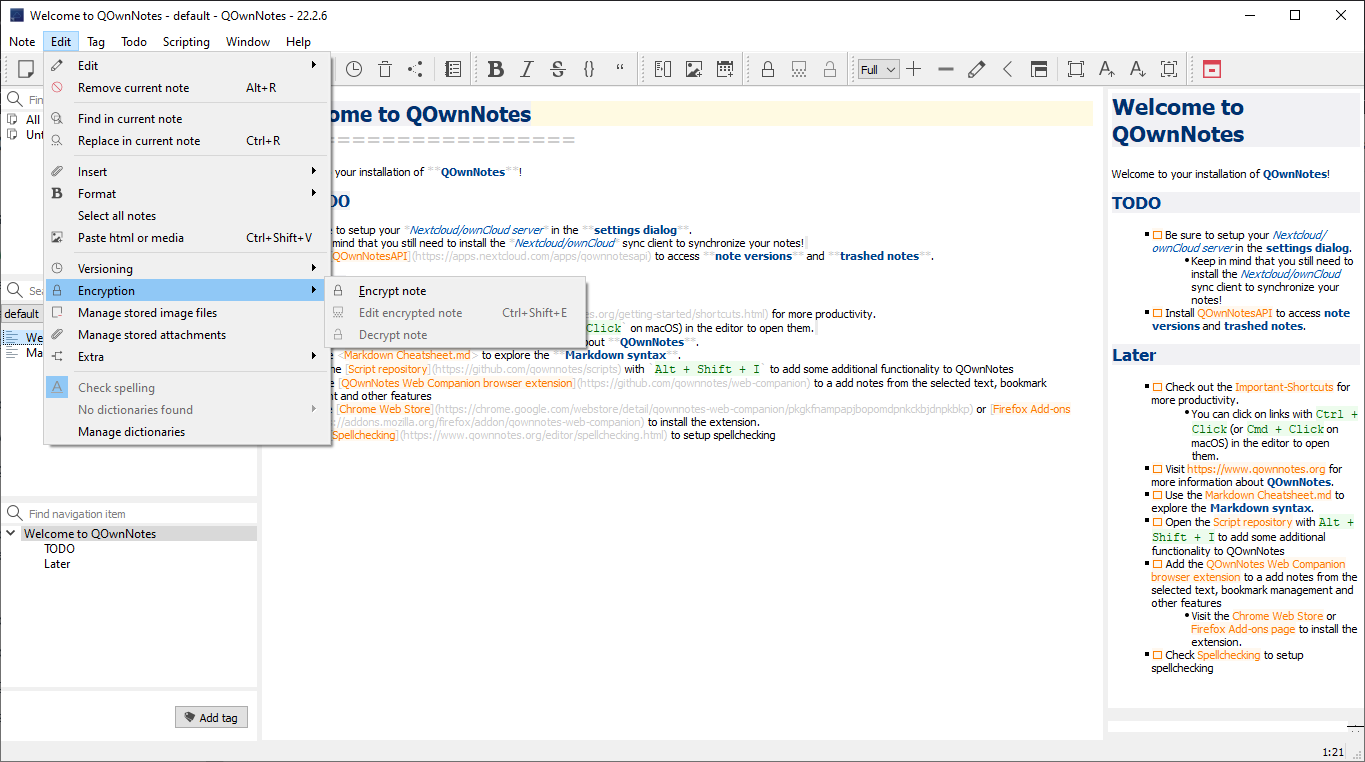
Task: Choose Replace in current note
Action: pyautogui.click(x=187, y=140)
